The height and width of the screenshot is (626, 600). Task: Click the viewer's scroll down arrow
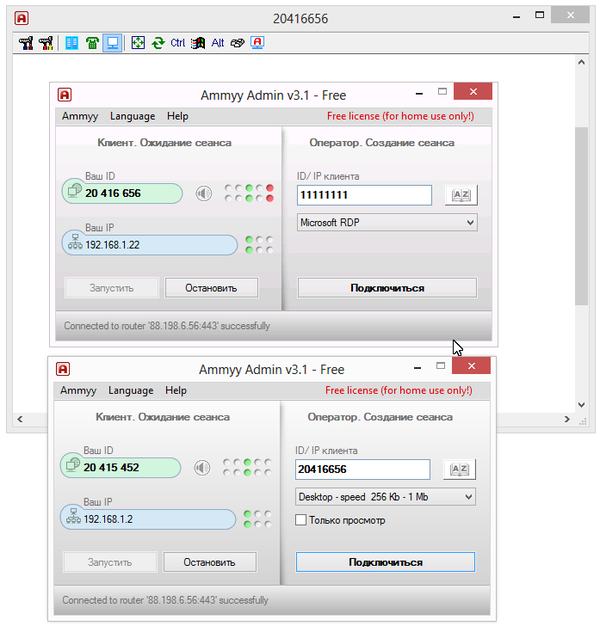pyautogui.click(x=582, y=405)
